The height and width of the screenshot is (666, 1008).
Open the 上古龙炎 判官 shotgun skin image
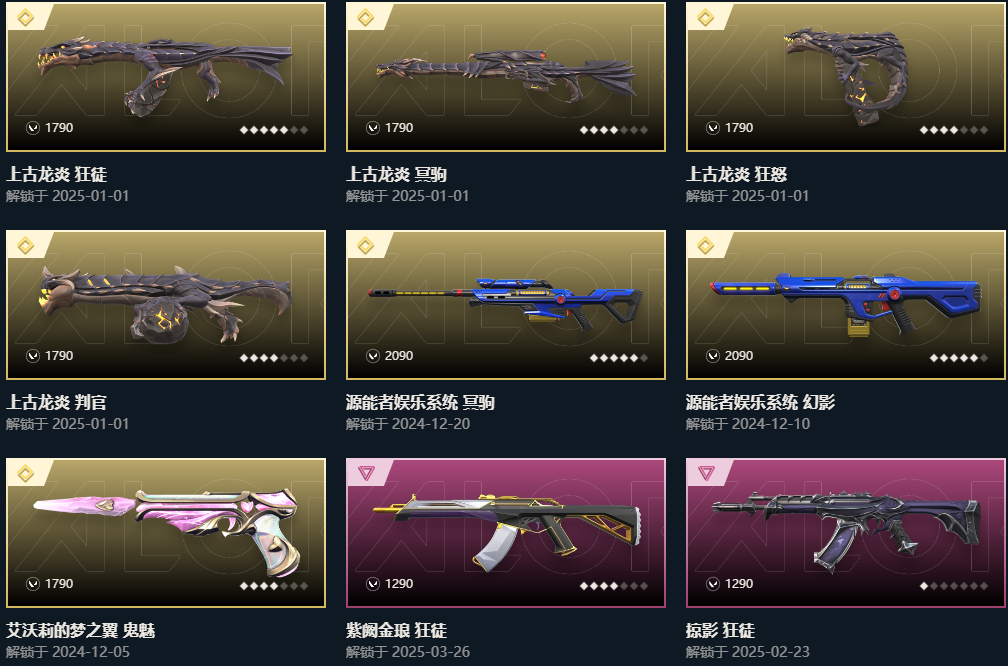point(166,304)
